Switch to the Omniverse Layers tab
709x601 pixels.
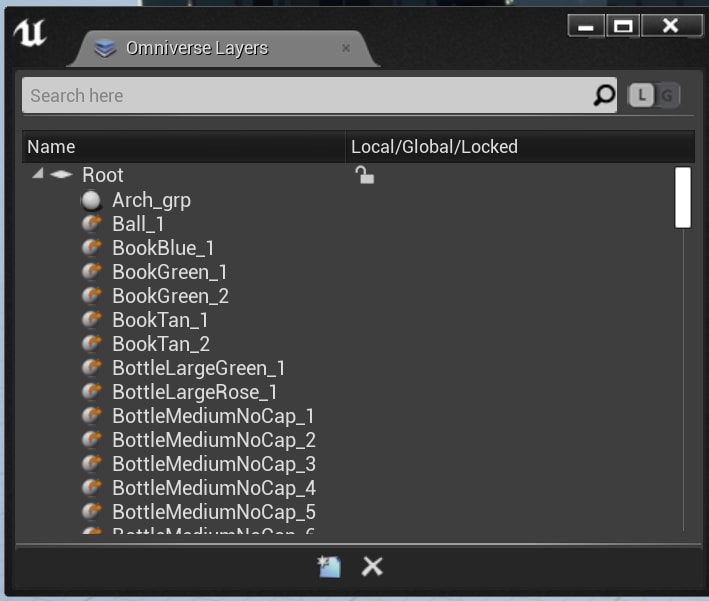[224, 48]
